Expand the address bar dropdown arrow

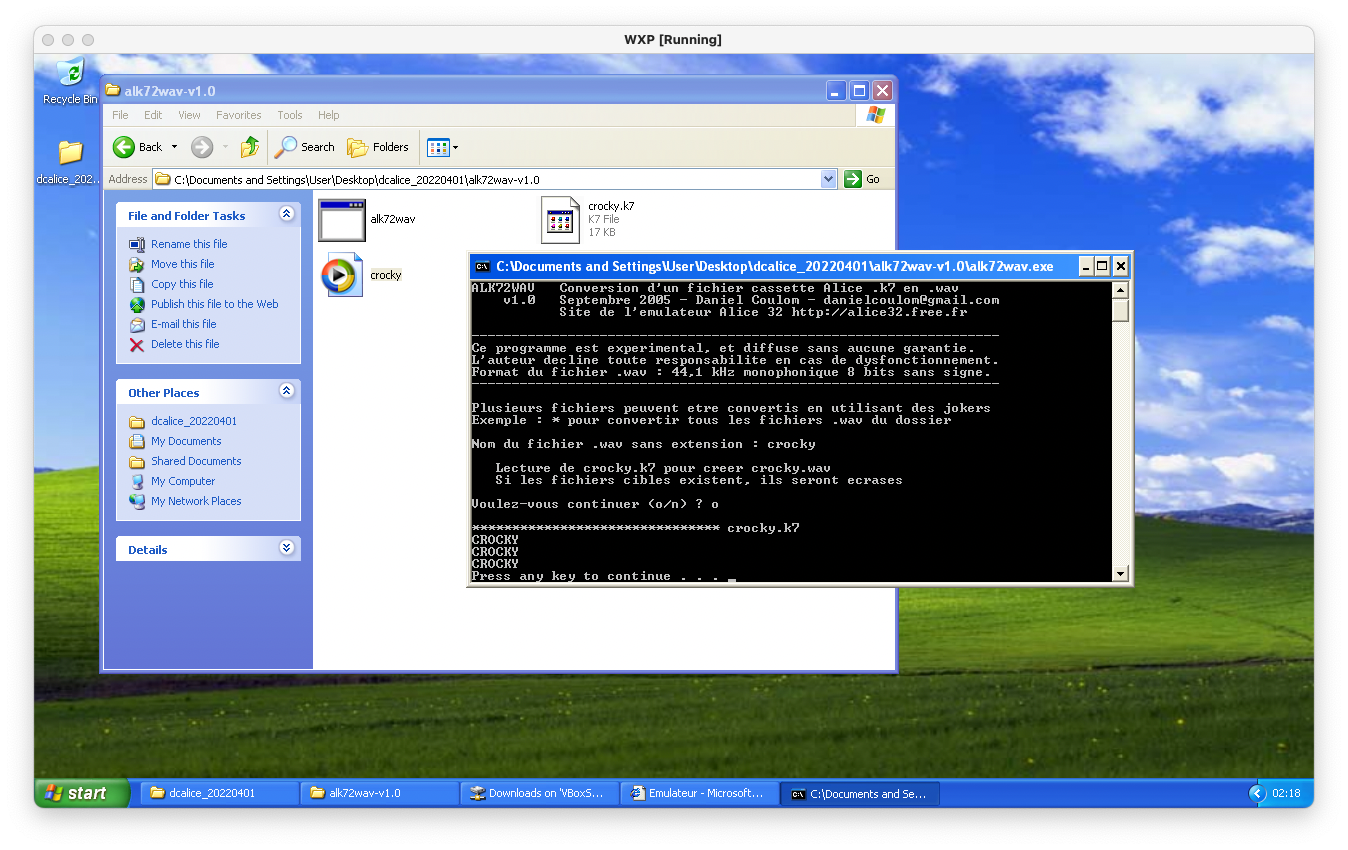pyautogui.click(x=828, y=179)
